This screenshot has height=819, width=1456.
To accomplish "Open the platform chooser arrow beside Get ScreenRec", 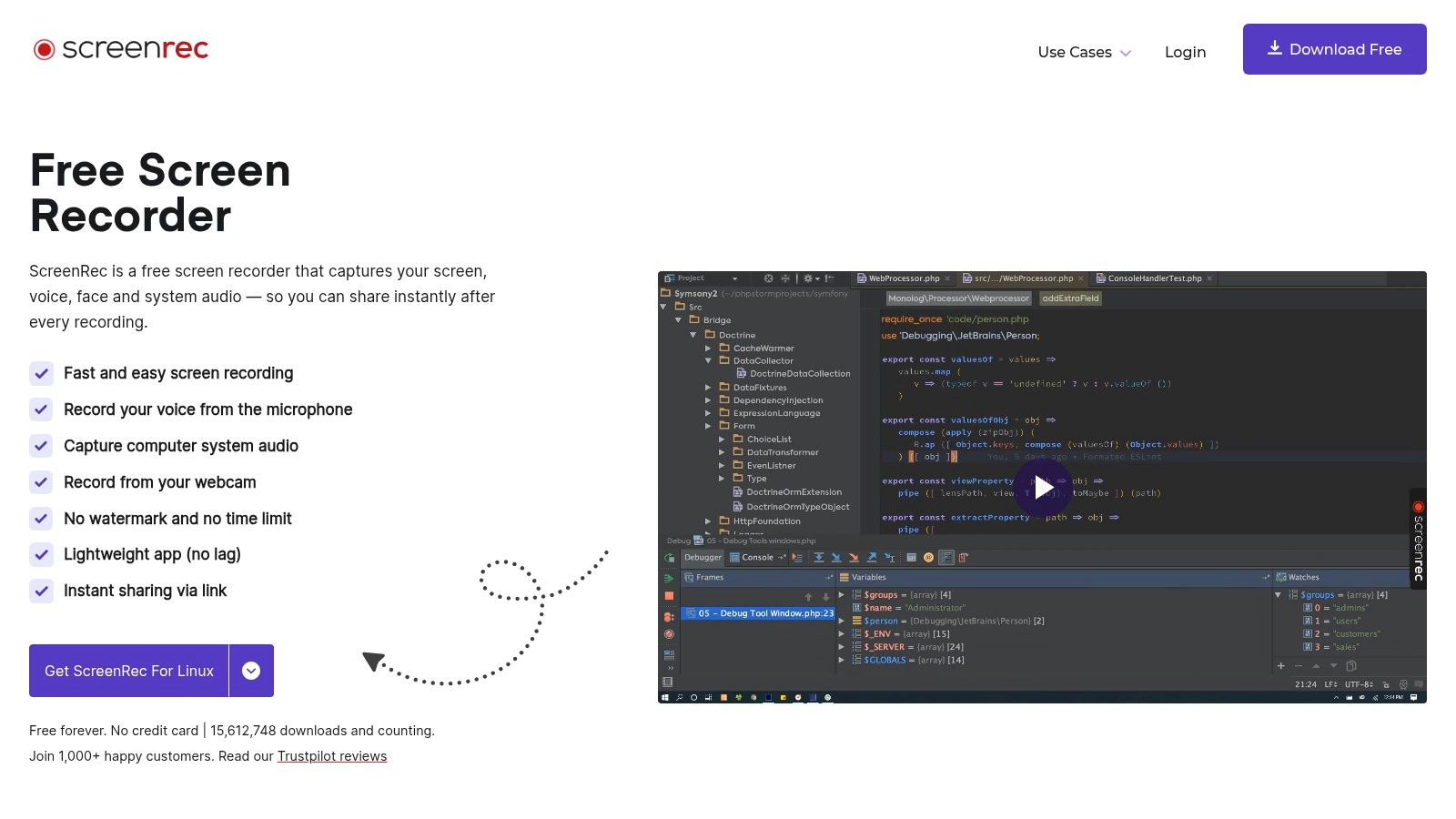I will point(251,671).
